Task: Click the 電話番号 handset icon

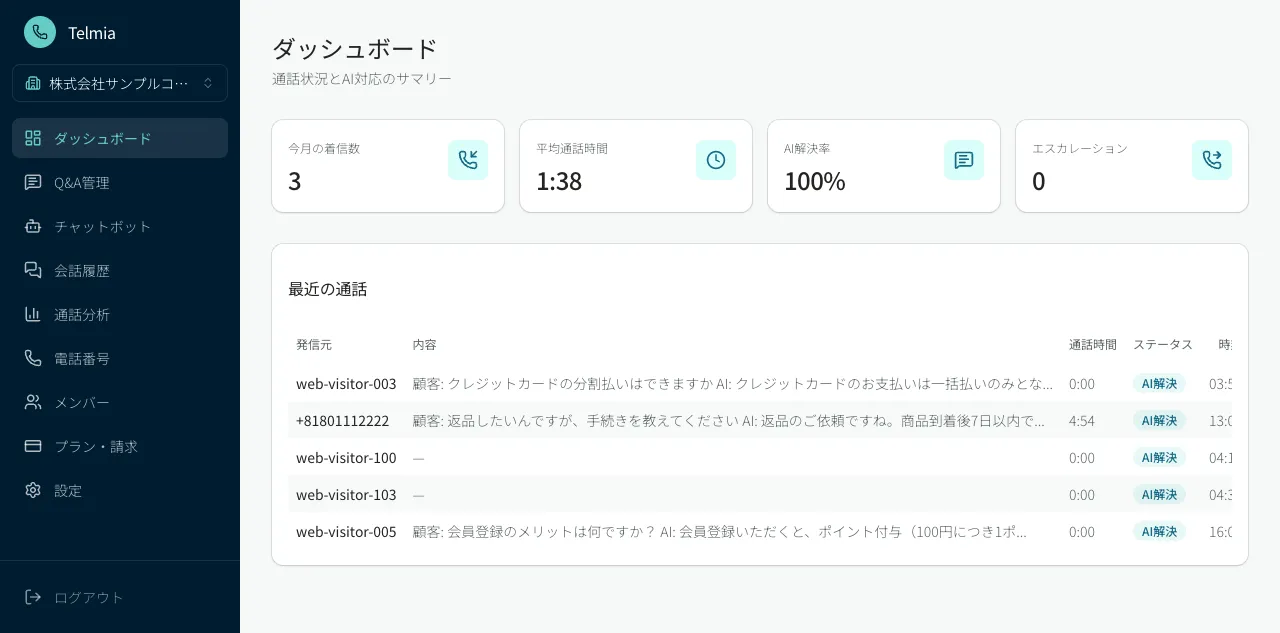Action: click(32, 358)
